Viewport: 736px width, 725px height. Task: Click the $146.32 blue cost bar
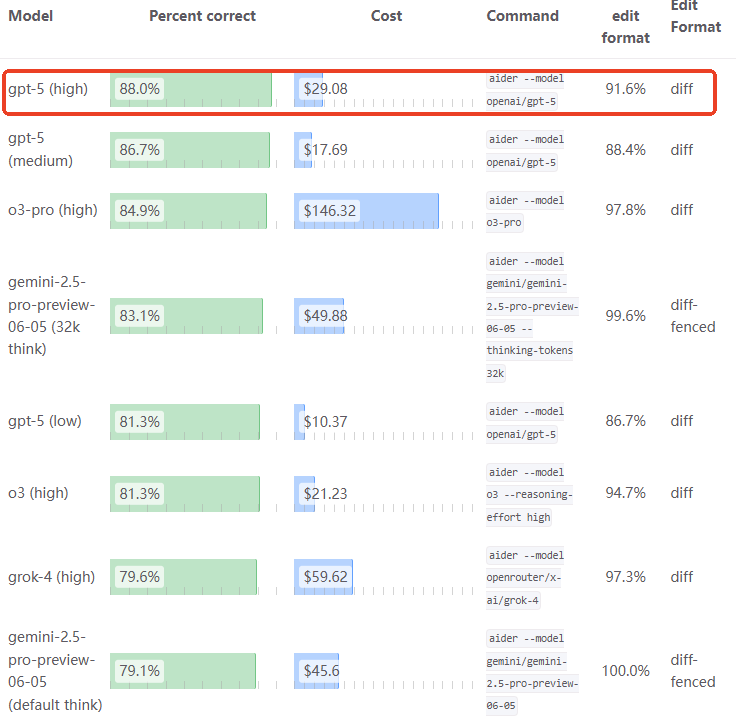pos(366,211)
